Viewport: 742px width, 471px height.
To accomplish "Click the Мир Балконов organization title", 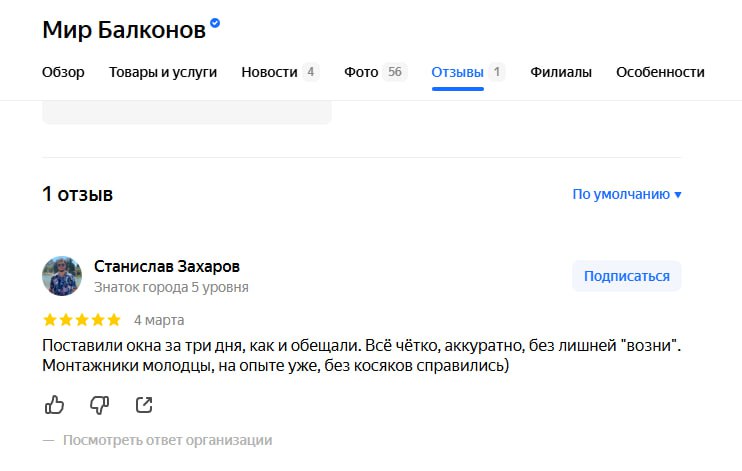I will 124,30.
